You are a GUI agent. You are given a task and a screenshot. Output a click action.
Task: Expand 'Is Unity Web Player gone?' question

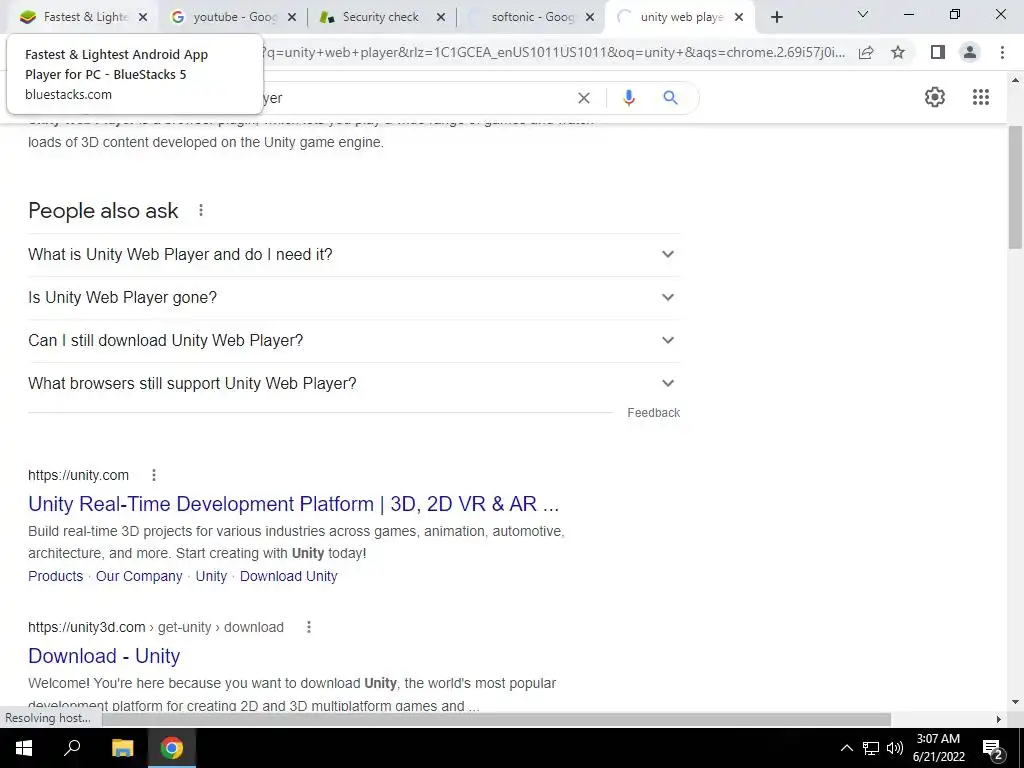click(354, 298)
